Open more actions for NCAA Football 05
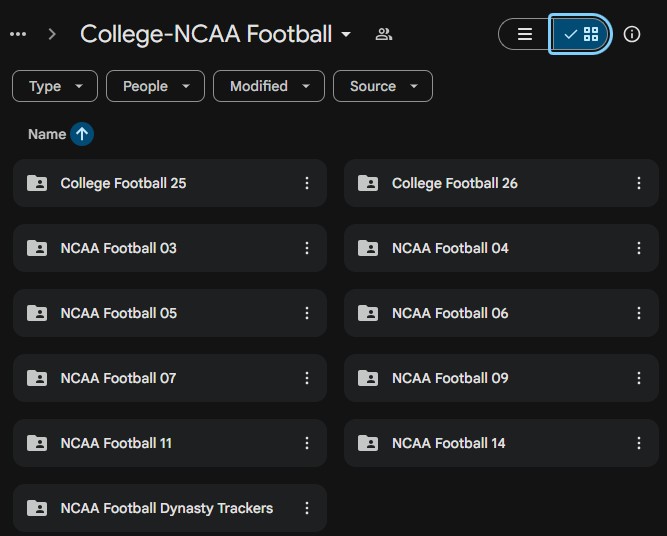 click(307, 313)
